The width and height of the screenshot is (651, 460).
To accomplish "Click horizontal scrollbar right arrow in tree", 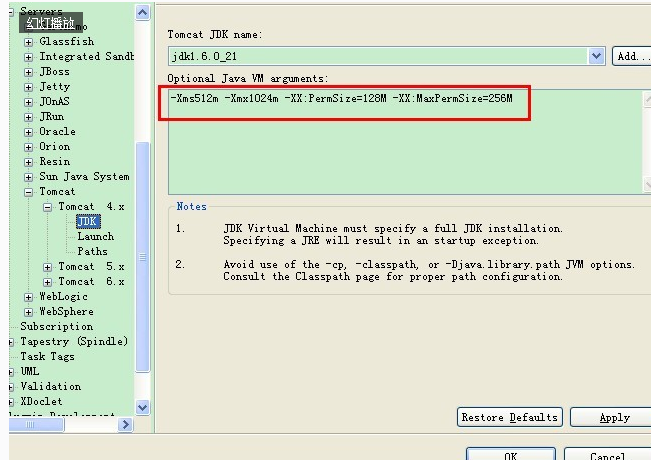I will tap(125, 424).
